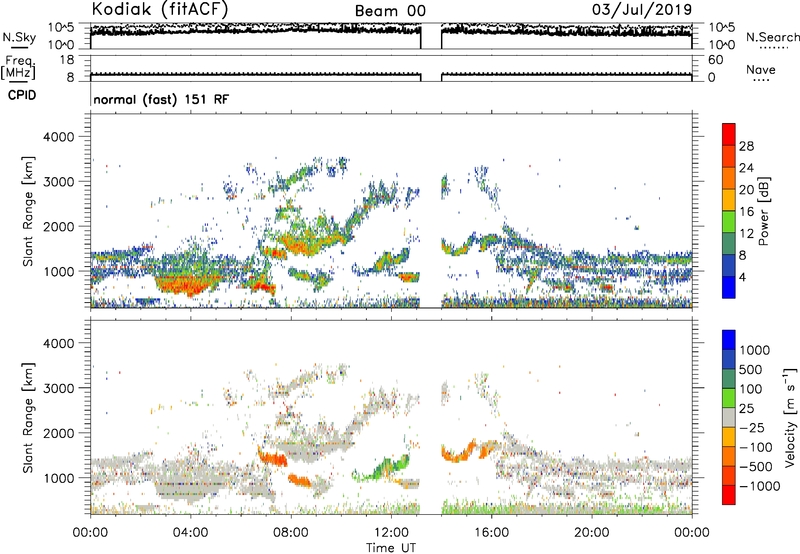Click the 'Power [dB]' colorbar label
This screenshot has height=554, width=800.
pos(763,211)
